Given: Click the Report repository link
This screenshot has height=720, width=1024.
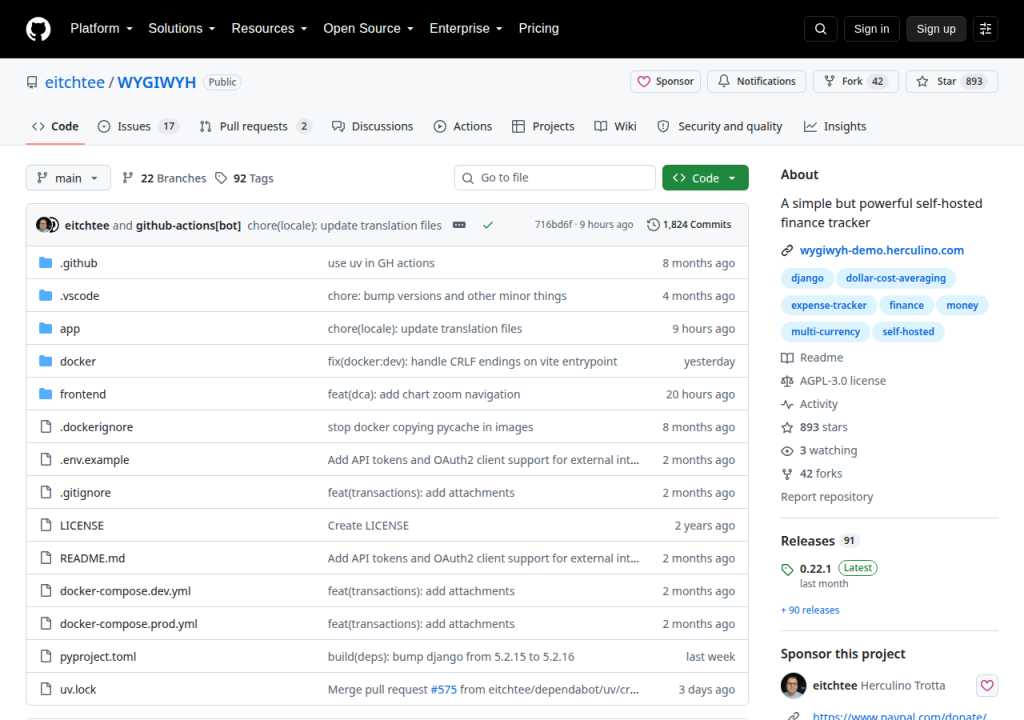Looking at the screenshot, I should (827, 497).
